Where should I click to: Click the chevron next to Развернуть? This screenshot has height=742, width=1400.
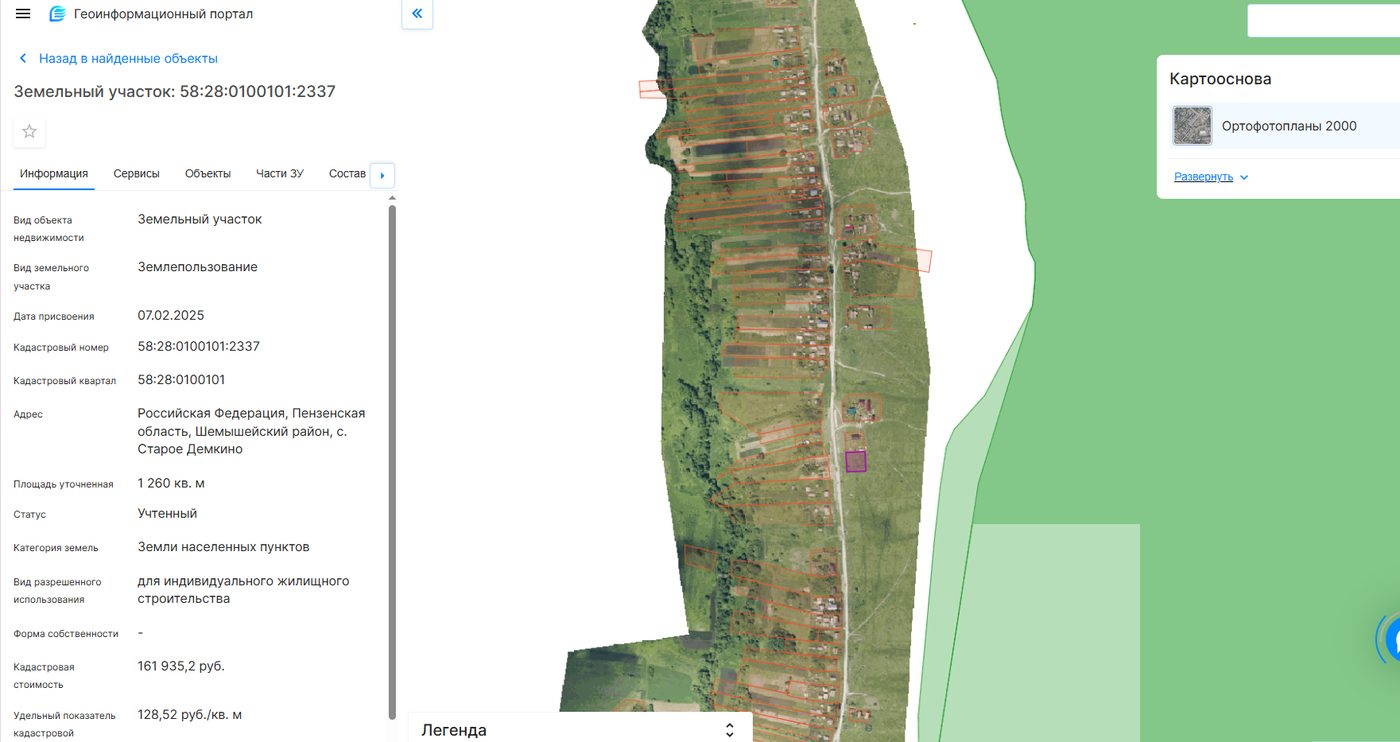pos(1244,178)
